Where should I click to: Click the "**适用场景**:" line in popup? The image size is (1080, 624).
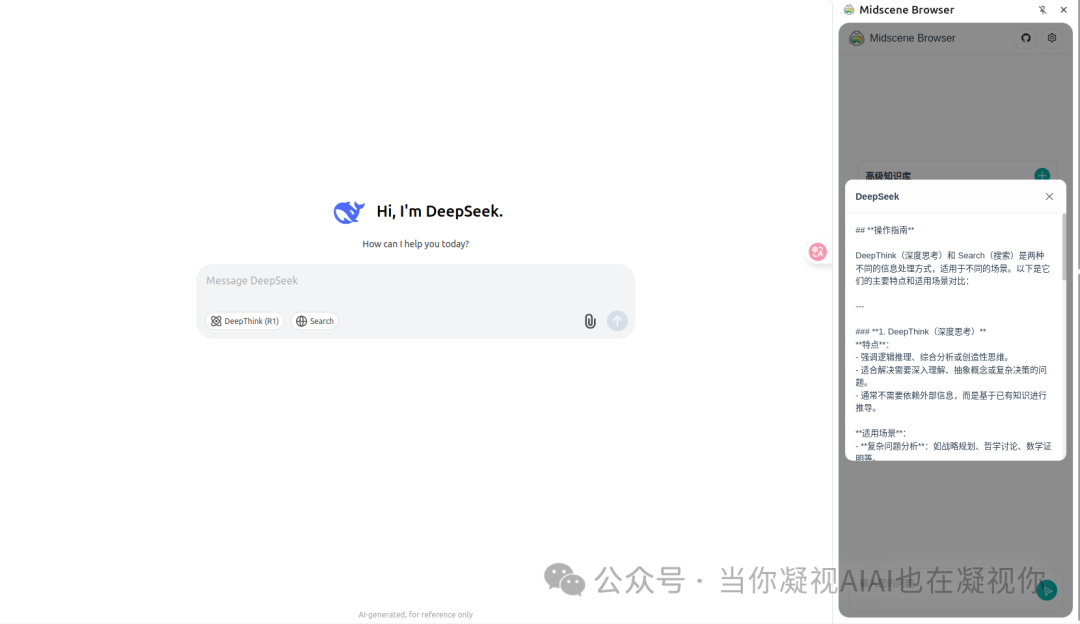pos(880,433)
